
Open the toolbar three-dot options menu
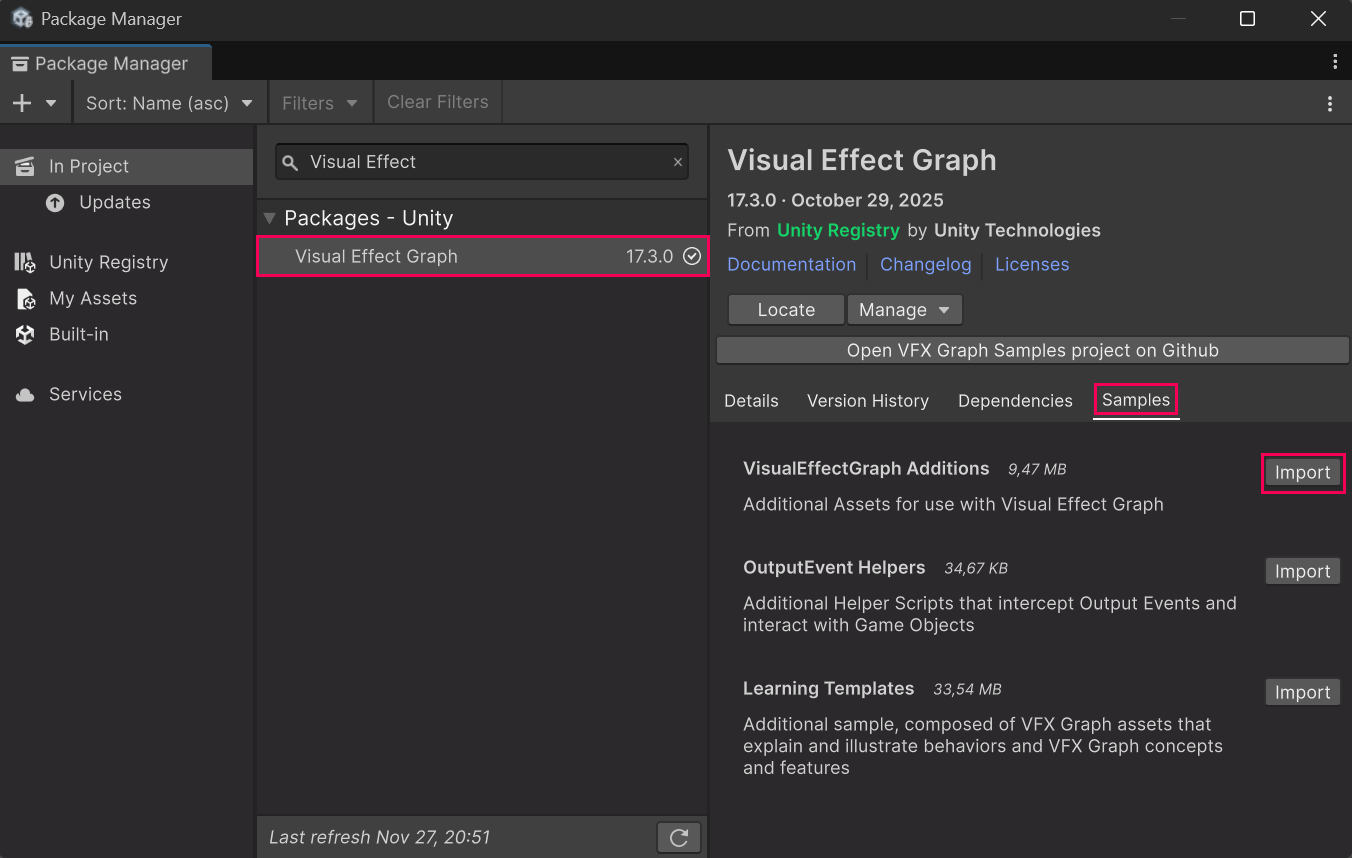pyautogui.click(x=1329, y=103)
